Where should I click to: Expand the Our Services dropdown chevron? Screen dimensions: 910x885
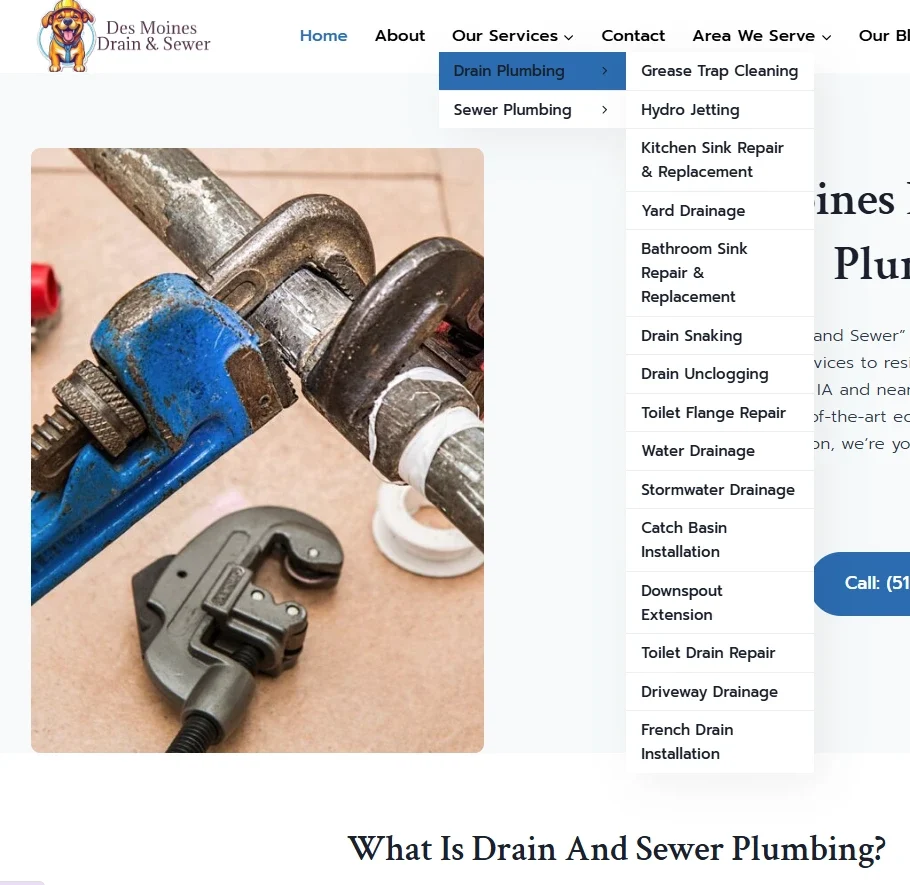[569, 37]
